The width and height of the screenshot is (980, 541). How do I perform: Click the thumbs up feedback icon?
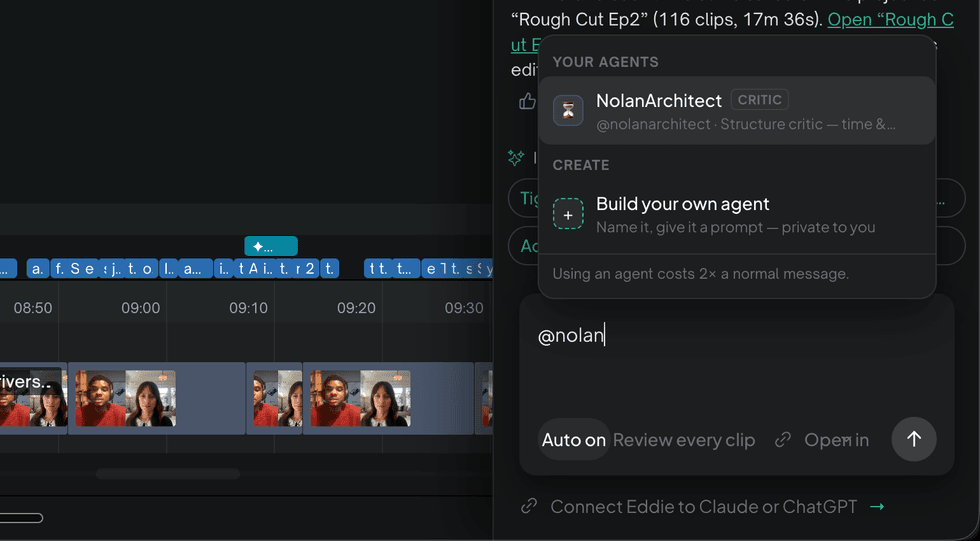point(527,101)
